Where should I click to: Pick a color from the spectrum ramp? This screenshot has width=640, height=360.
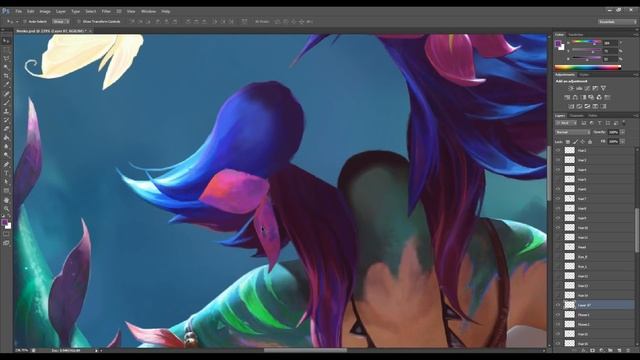coord(588,67)
